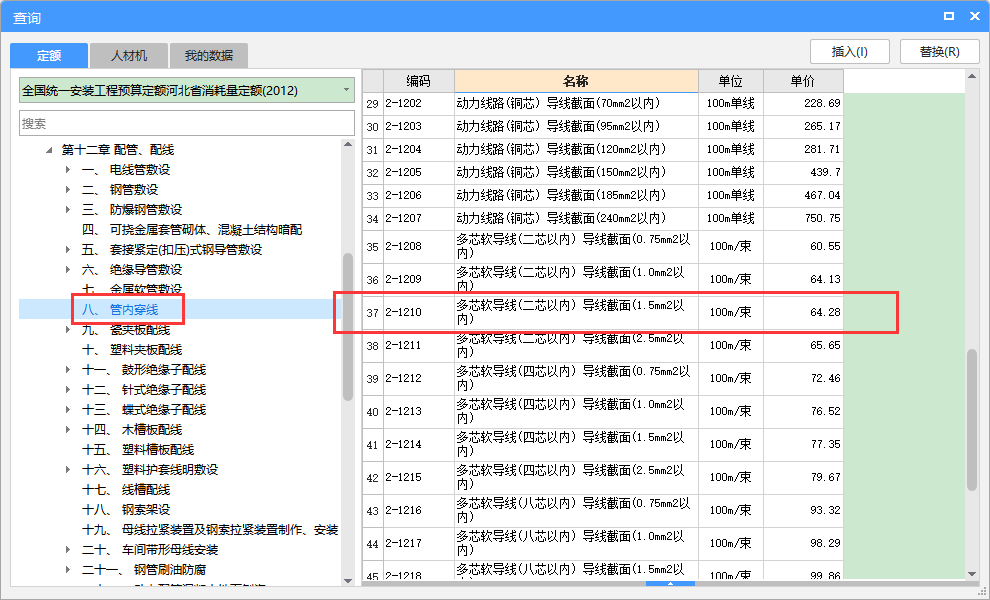The image size is (990, 600).
Task: Collapse 第十二章 配管、配线 node
Action: 49,150
